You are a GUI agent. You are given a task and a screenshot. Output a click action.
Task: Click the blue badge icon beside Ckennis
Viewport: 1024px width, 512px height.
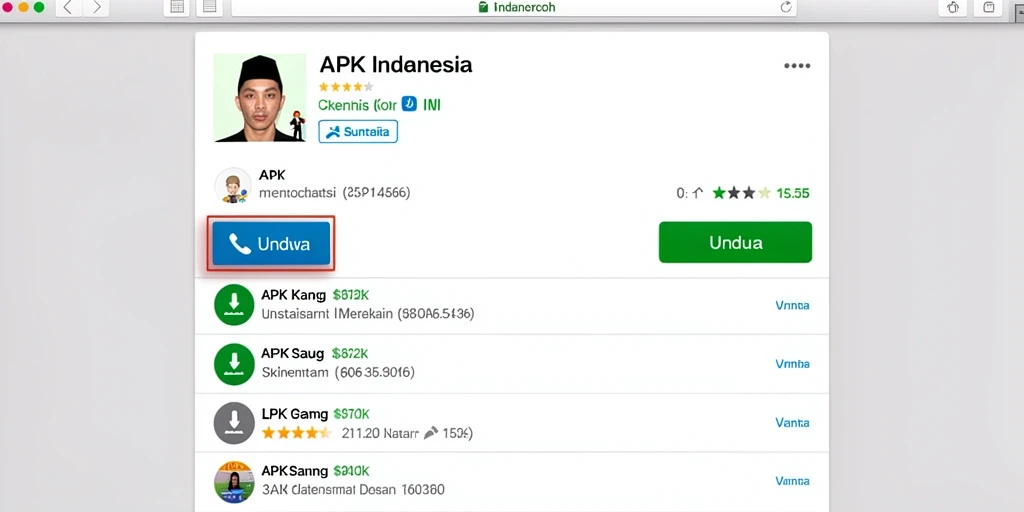(409, 104)
